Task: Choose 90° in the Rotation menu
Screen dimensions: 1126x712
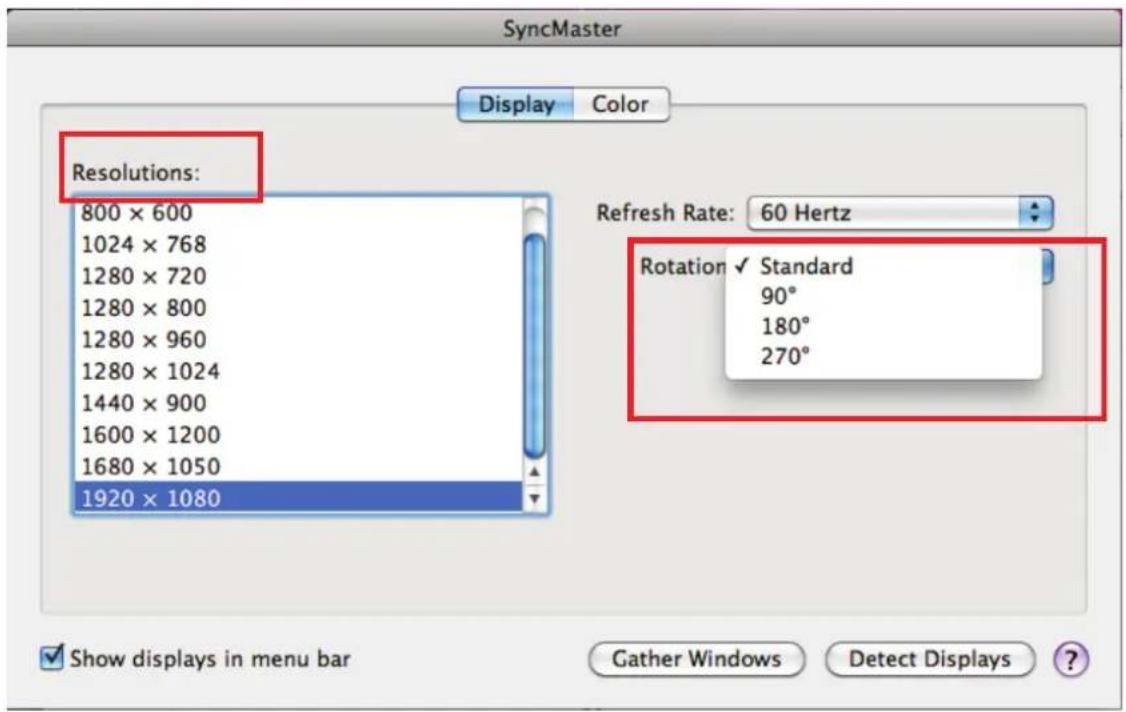Action: 883,296
